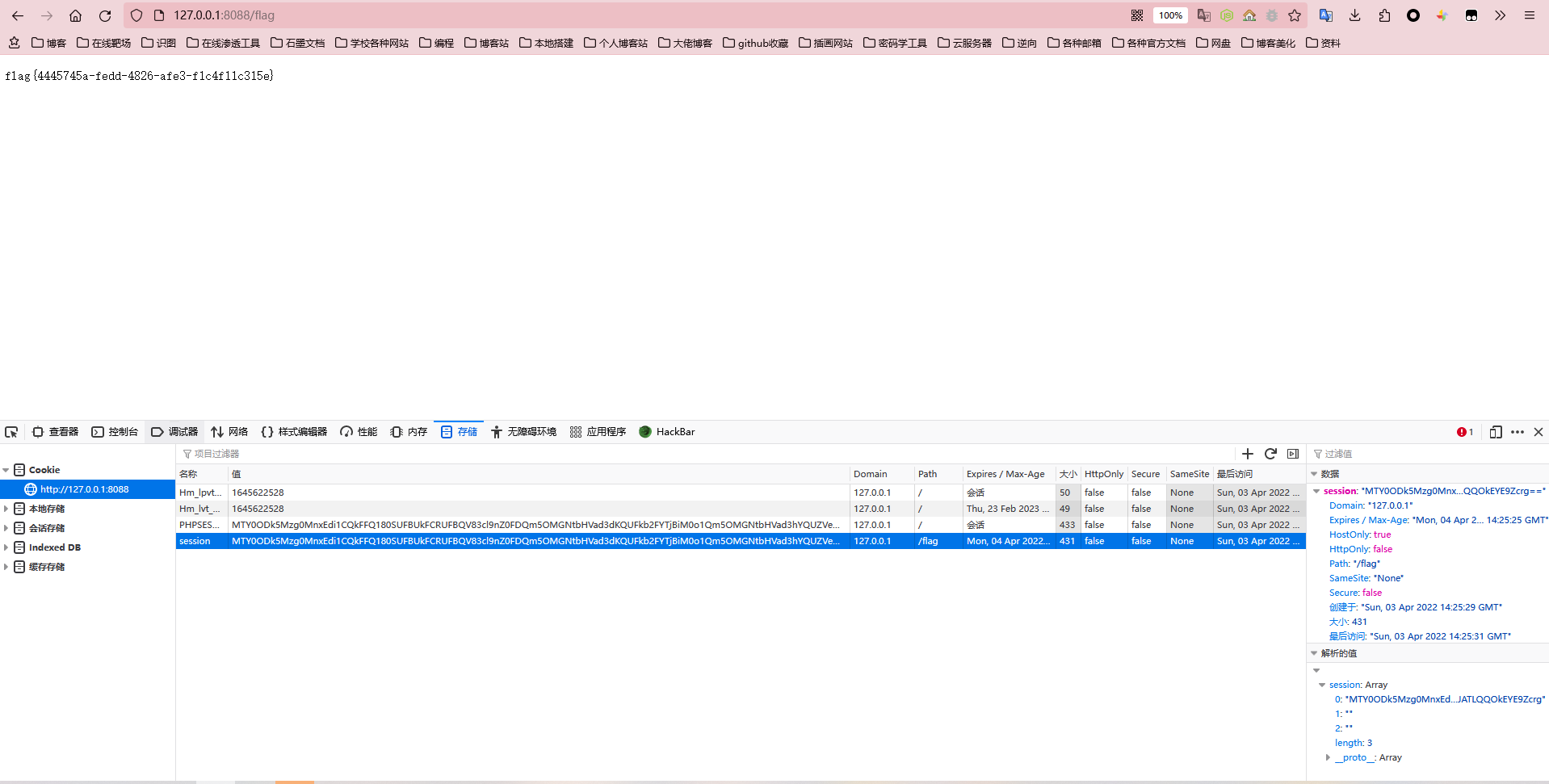The width and height of the screenshot is (1549, 784).
Task: Switch to the 应用程序 application tab
Action: click(x=598, y=432)
